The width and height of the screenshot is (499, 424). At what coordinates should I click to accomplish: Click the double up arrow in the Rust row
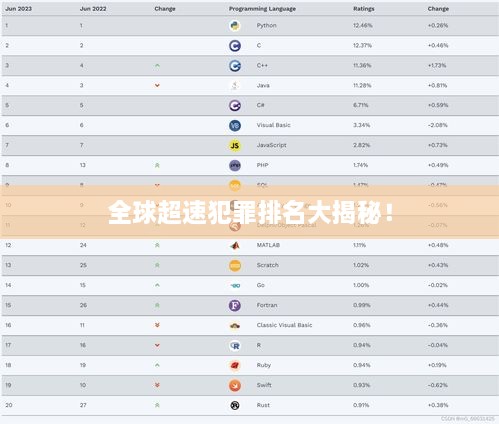tap(157, 405)
